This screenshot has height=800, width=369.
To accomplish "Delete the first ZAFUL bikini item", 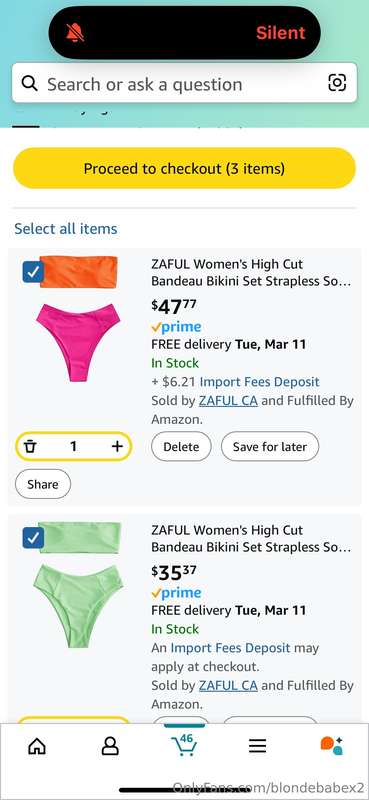I will pyautogui.click(x=181, y=447).
